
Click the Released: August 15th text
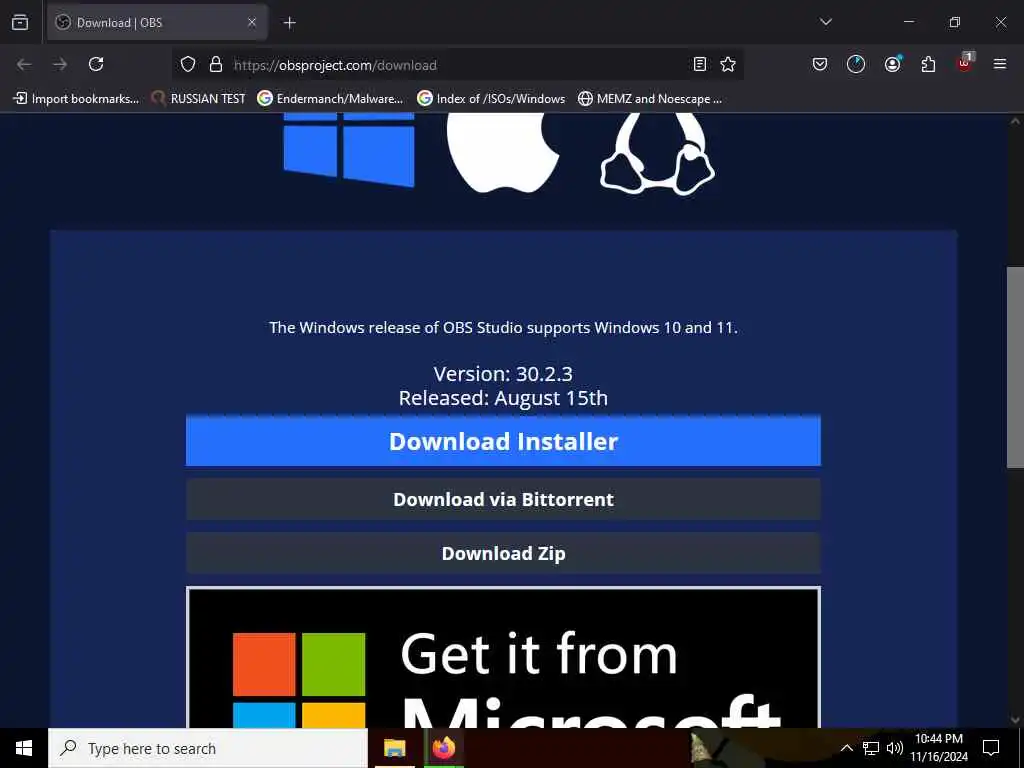pyautogui.click(x=503, y=398)
